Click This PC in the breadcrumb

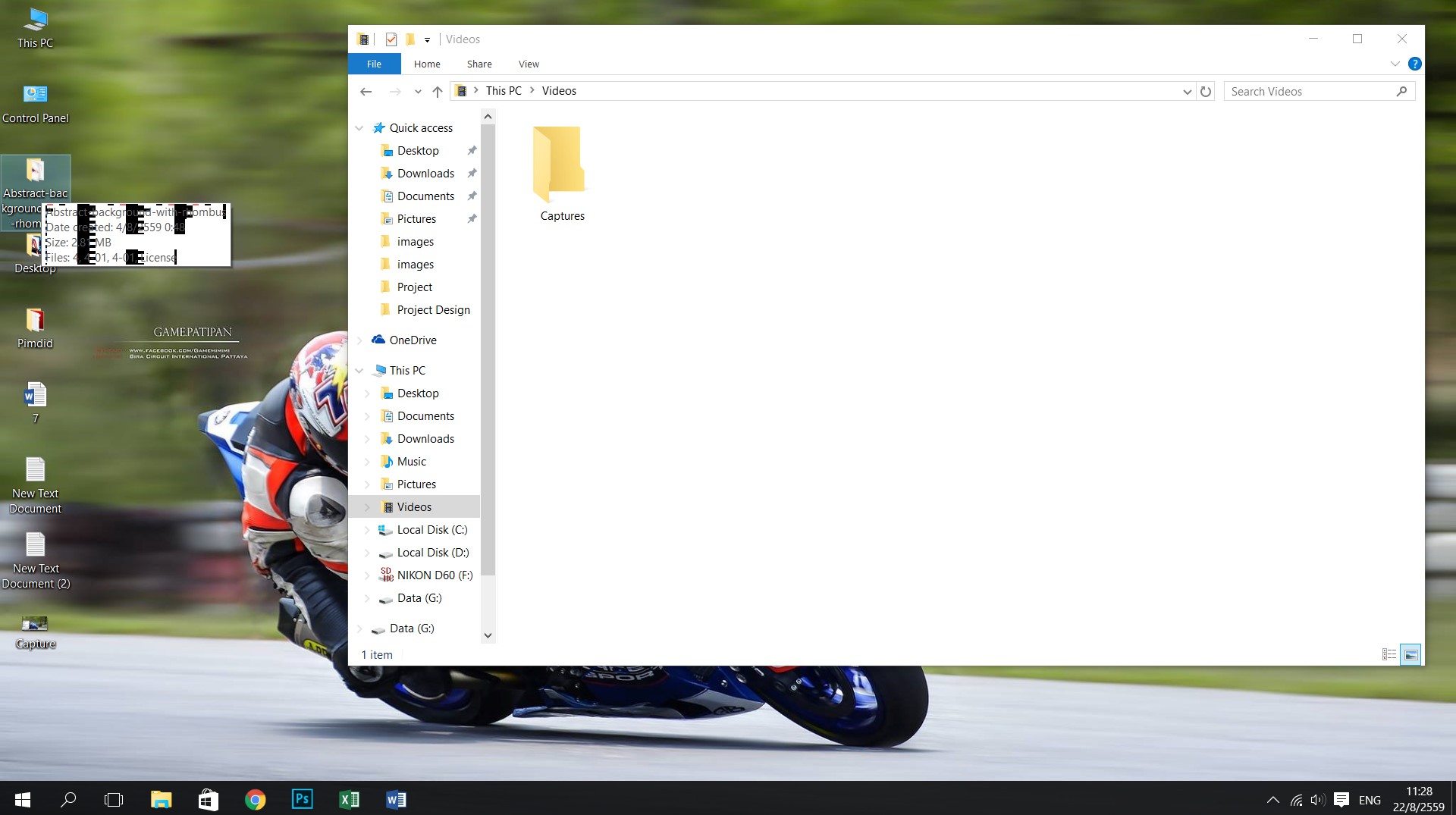pos(504,91)
